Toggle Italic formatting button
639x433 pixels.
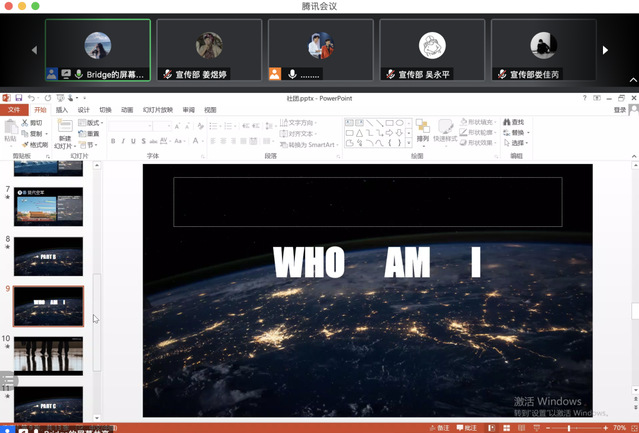pyautogui.click(x=123, y=141)
